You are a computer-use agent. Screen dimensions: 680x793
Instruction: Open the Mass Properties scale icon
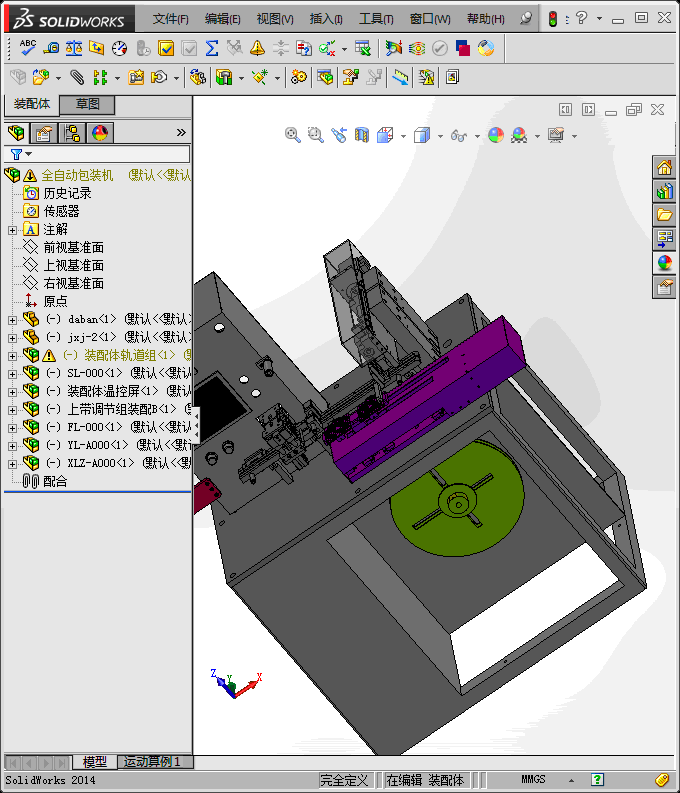[x=74, y=49]
